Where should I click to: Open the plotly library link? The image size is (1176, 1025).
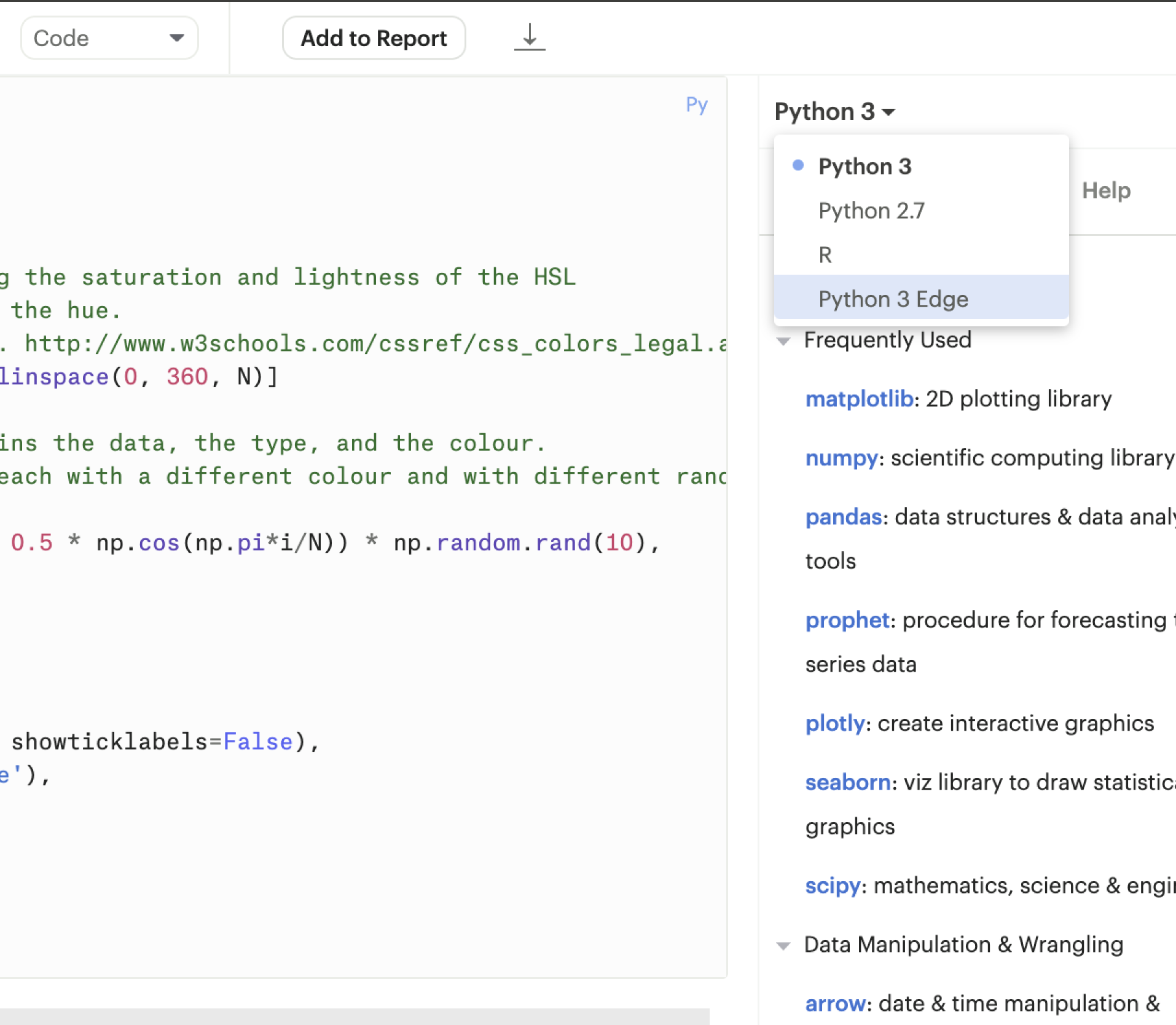coord(835,723)
